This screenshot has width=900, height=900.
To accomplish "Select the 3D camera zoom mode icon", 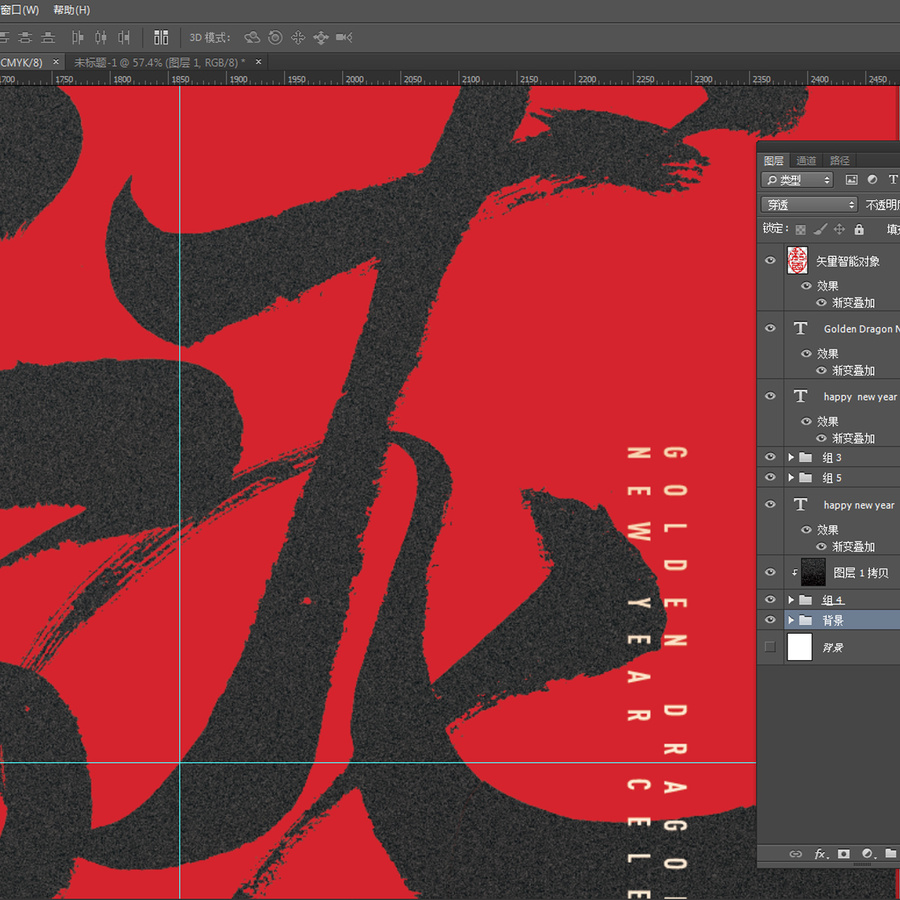I will [344, 38].
